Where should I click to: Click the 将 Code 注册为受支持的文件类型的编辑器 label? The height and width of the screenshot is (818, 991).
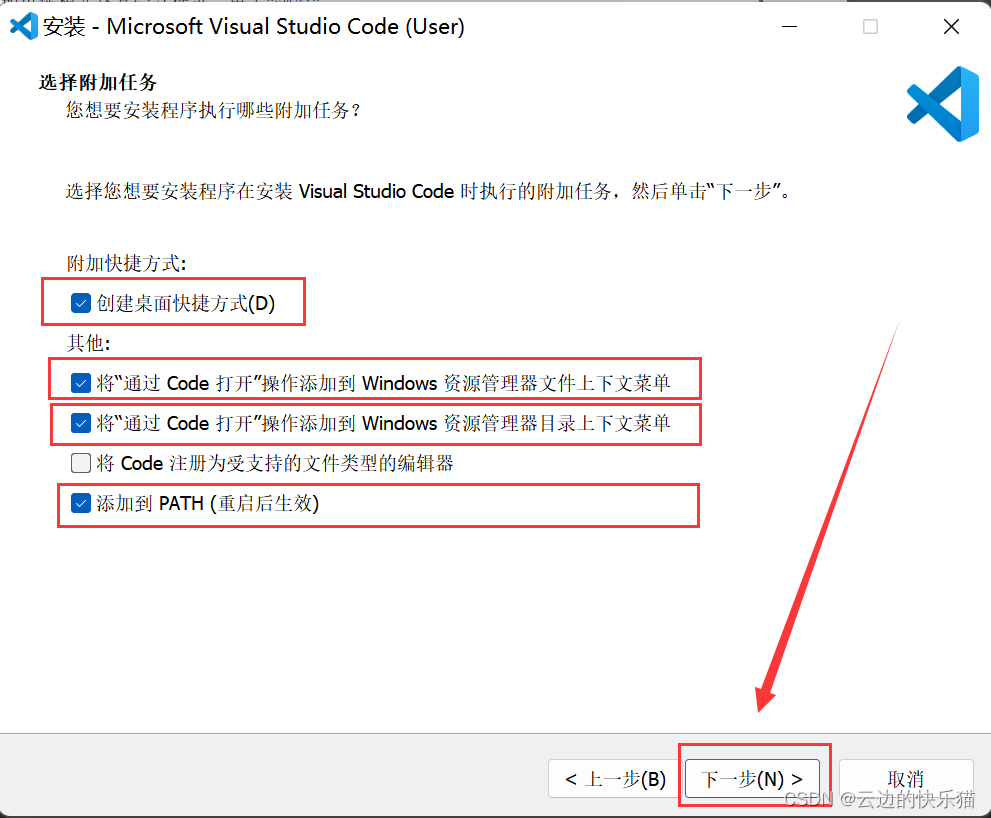tap(275, 463)
